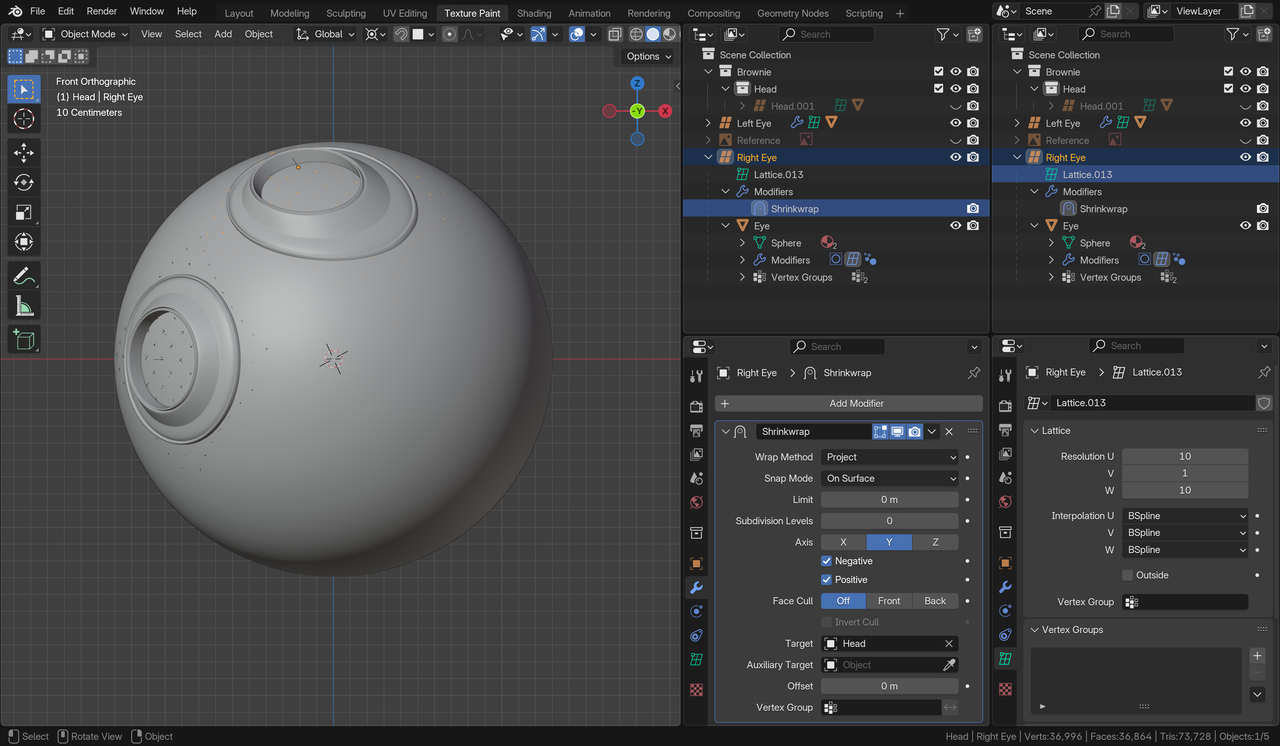Viewport: 1280px width, 746px height.
Task: Remove the Shrinkwrap modifier with X
Action: (x=949, y=432)
